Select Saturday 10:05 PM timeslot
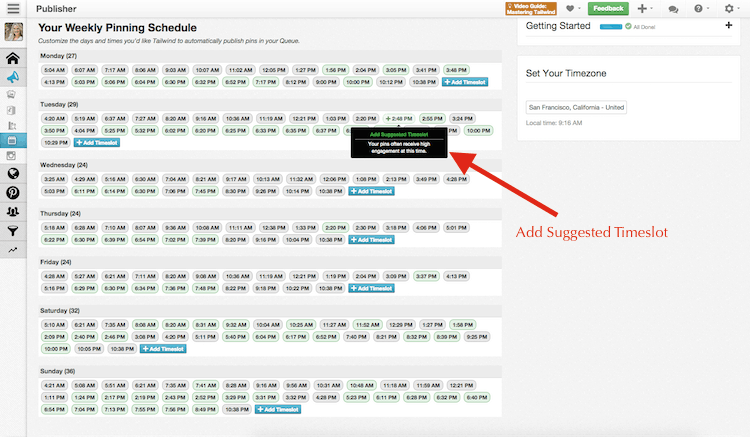The image size is (750, 437). click(89, 349)
